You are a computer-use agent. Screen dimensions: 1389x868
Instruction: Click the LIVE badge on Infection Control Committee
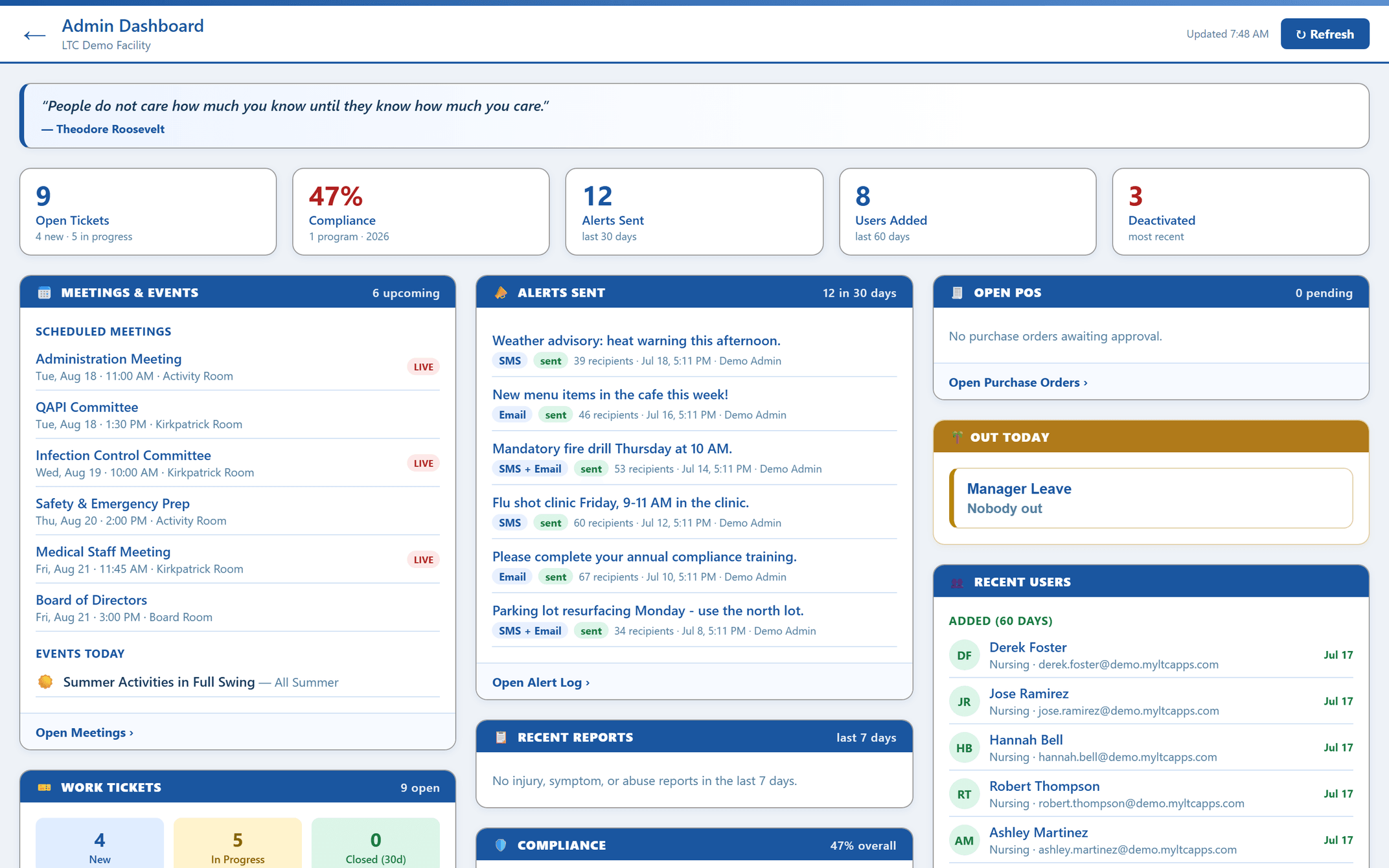pos(424,463)
